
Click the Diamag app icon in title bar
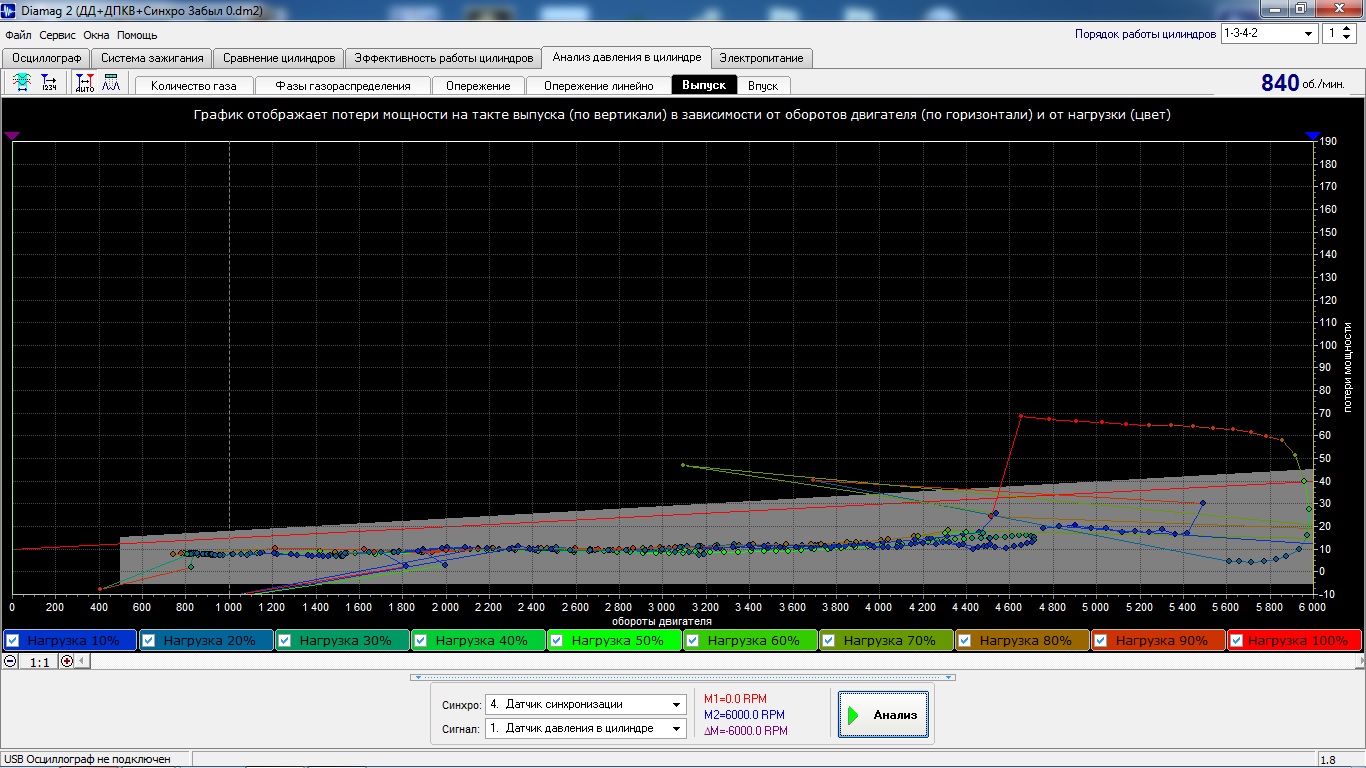click(x=9, y=10)
